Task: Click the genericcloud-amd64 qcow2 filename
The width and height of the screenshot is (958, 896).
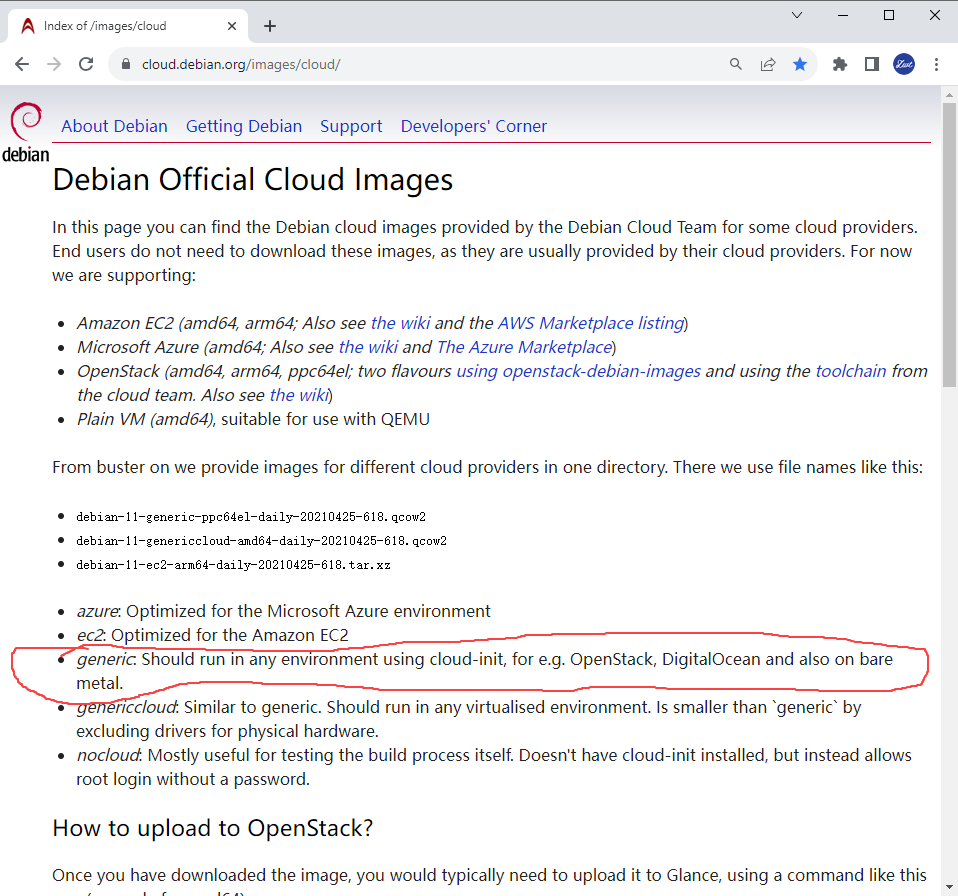Action: tap(261, 541)
